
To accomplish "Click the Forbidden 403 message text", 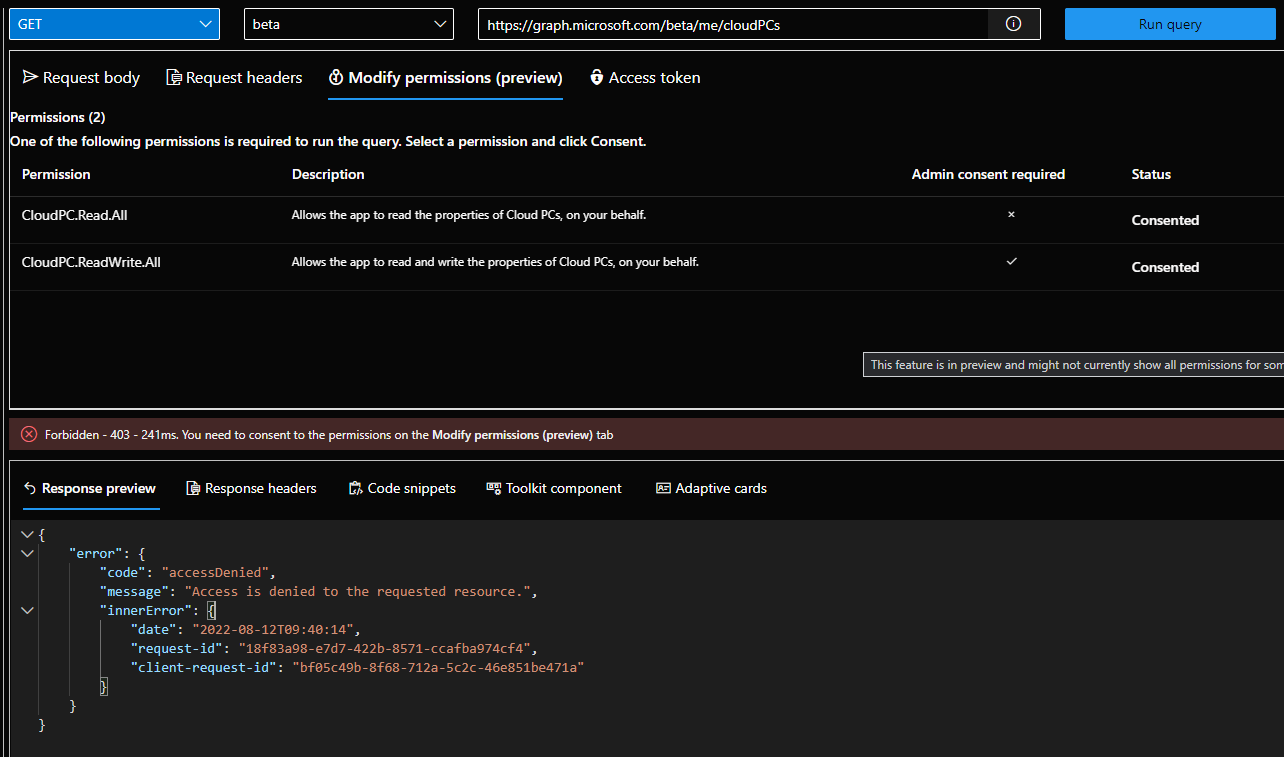I will (x=329, y=435).
